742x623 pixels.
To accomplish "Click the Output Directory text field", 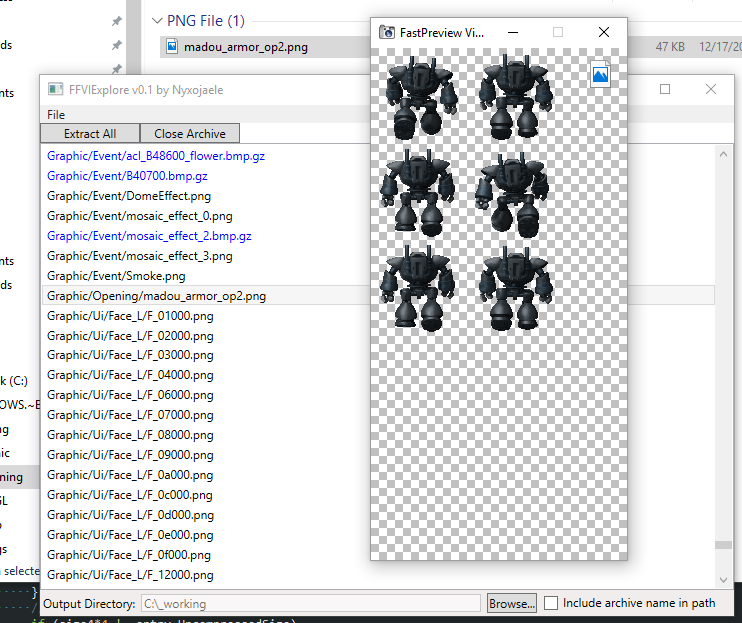I will click(311, 604).
